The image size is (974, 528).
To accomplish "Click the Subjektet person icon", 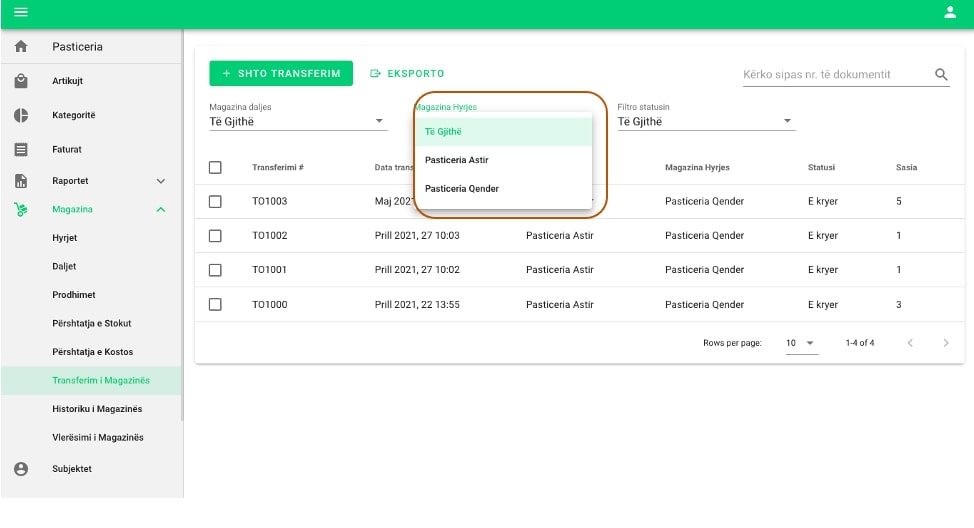I will pos(21,468).
